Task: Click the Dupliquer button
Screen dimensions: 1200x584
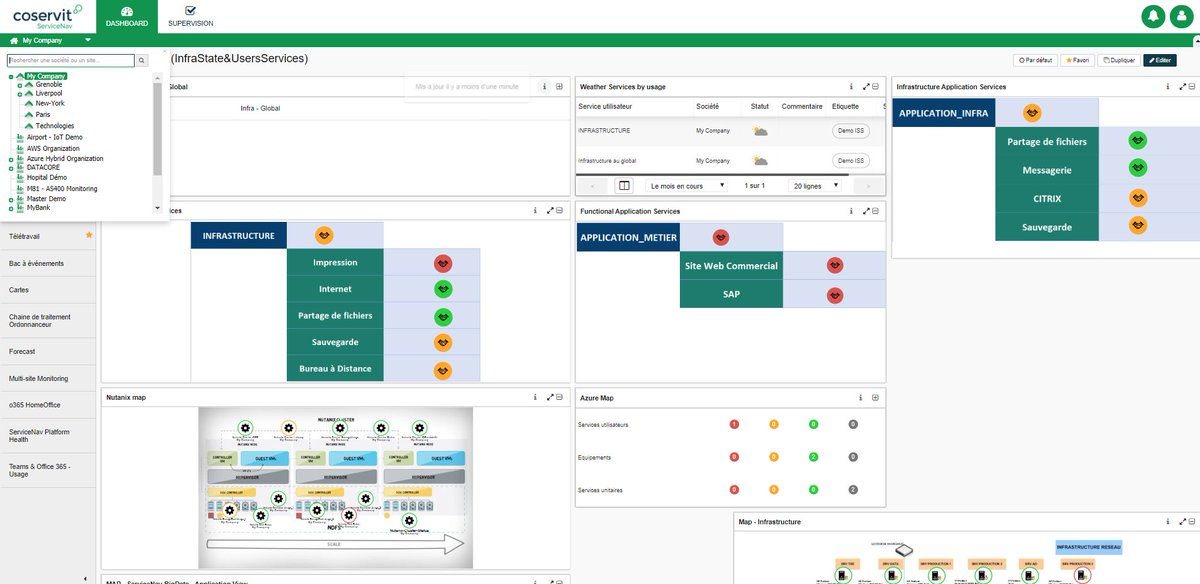Action: click(x=1118, y=60)
